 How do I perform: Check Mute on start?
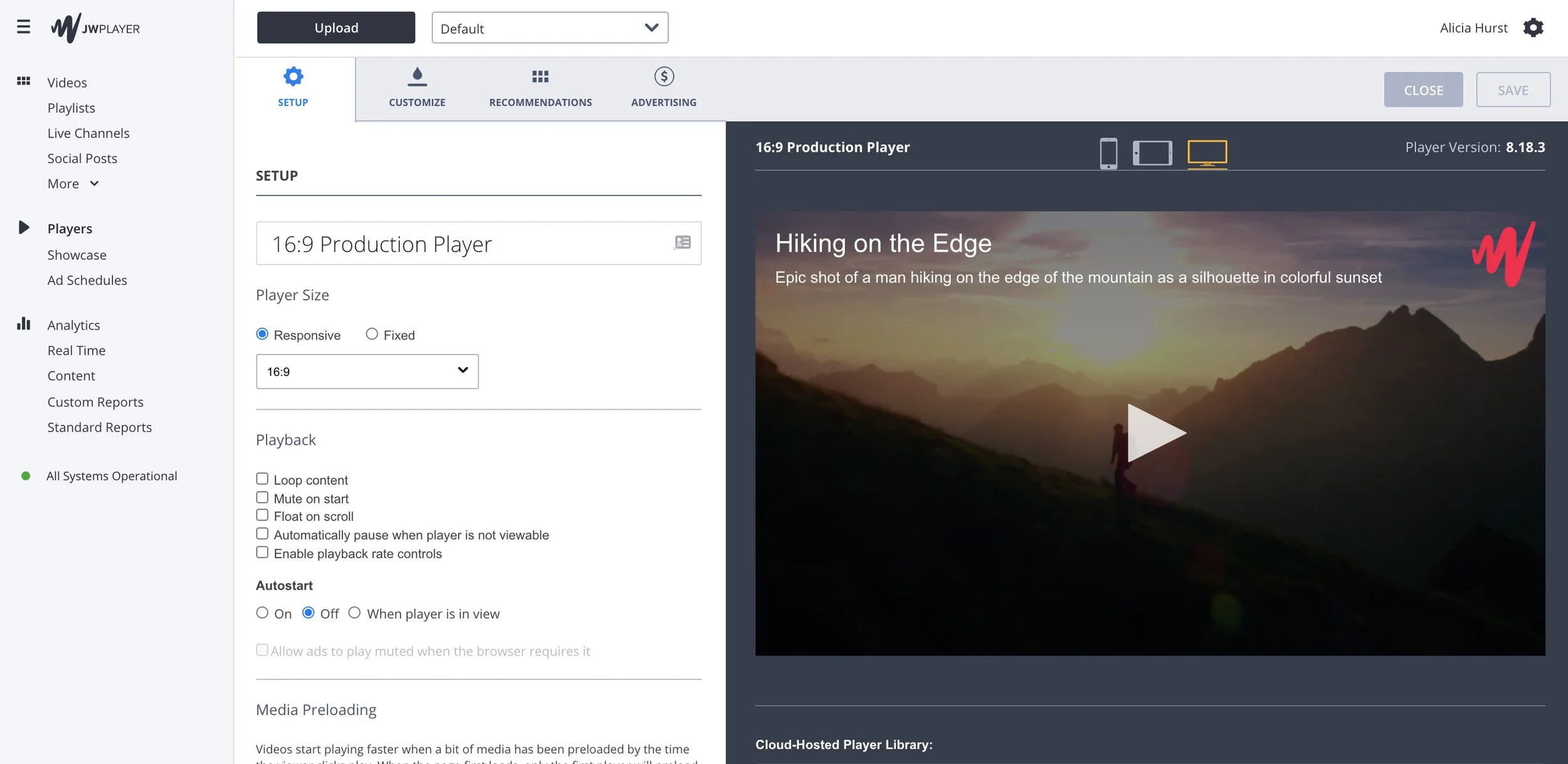(x=262, y=497)
